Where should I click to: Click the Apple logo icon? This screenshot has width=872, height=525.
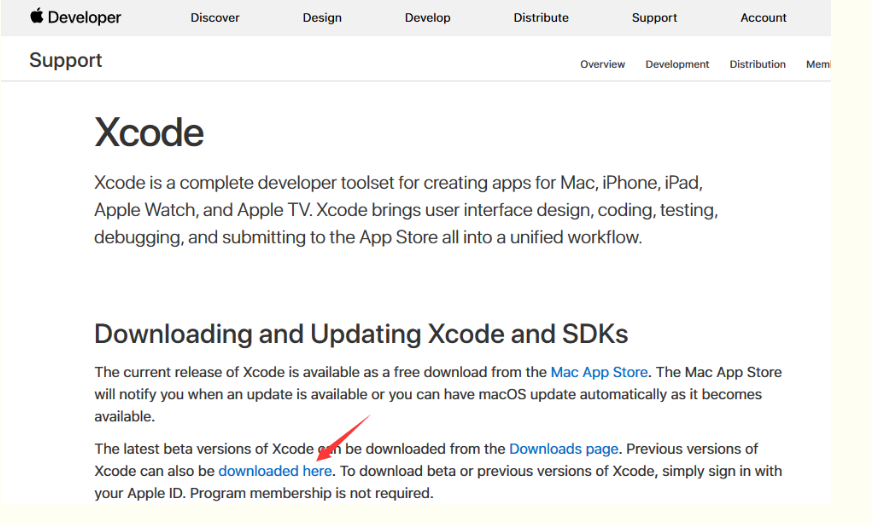point(37,16)
